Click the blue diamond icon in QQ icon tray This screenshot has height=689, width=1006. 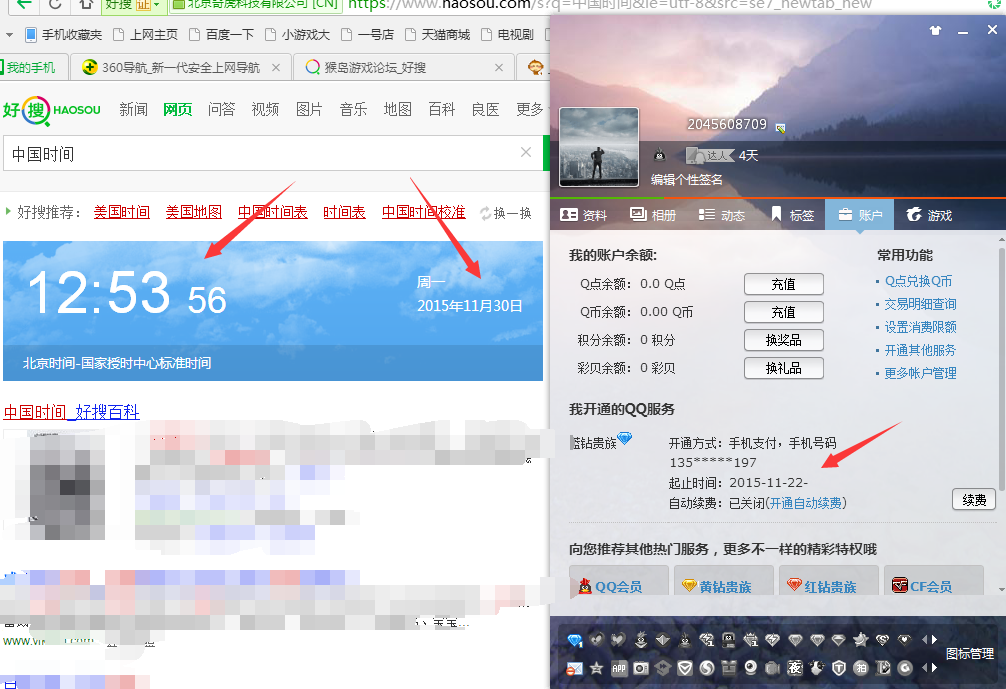tap(575, 640)
